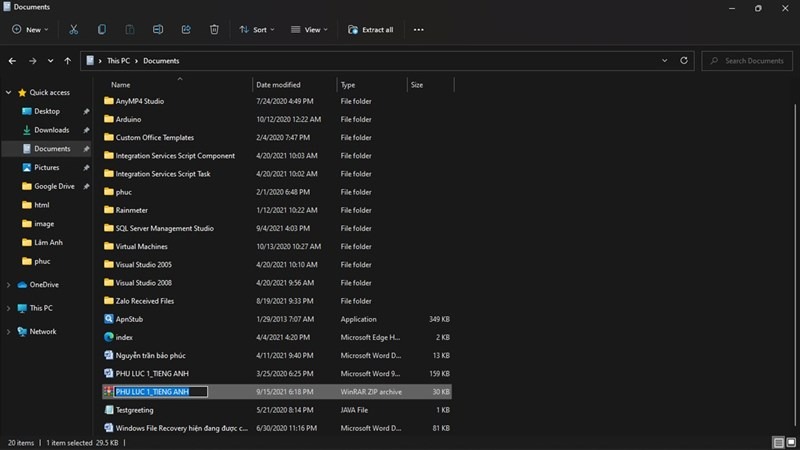
Task: Expand address bar history dropdown
Action: 664,60
